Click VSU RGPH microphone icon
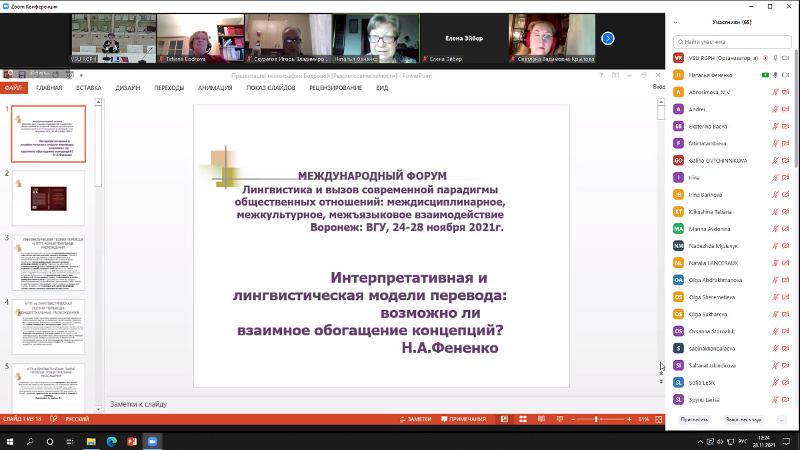800x450 pixels. pos(774,59)
